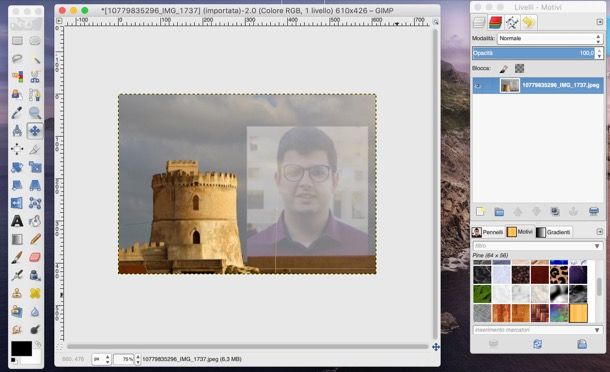
Task: Select the Move tool in toolbox
Action: 35,131
